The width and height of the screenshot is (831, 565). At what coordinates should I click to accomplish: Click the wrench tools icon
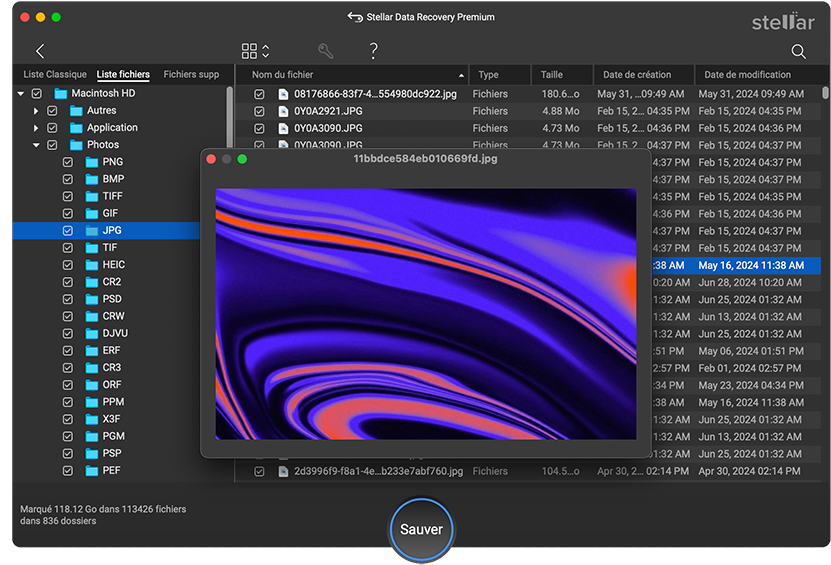click(x=325, y=51)
